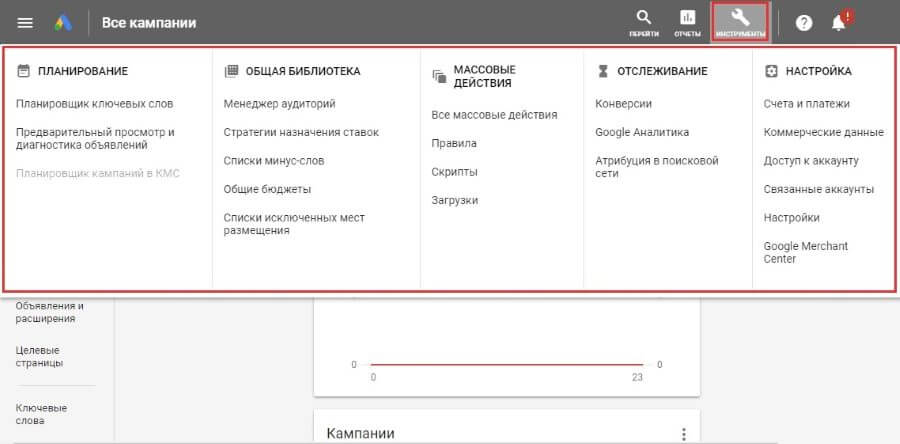900x444 pixels.
Task: Open Счета и платежи
Action: (x=806, y=104)
